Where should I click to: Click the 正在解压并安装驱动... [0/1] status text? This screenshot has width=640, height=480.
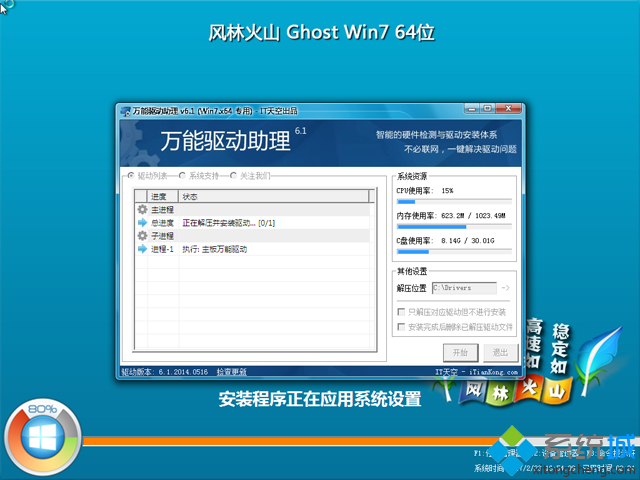point(229,223)
